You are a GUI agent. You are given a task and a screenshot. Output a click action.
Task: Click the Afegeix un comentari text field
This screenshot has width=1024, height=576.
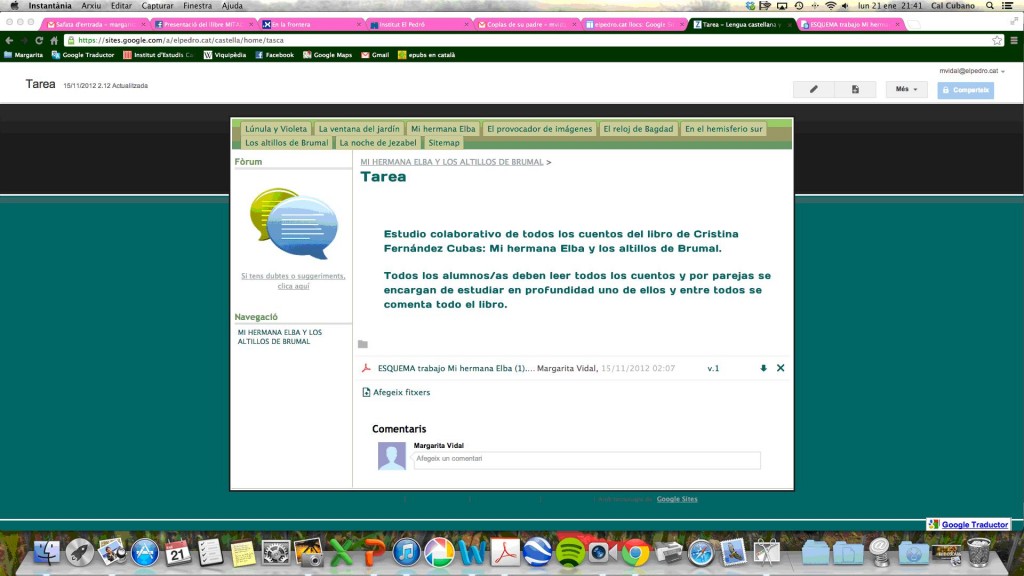(x=586, y=459)
